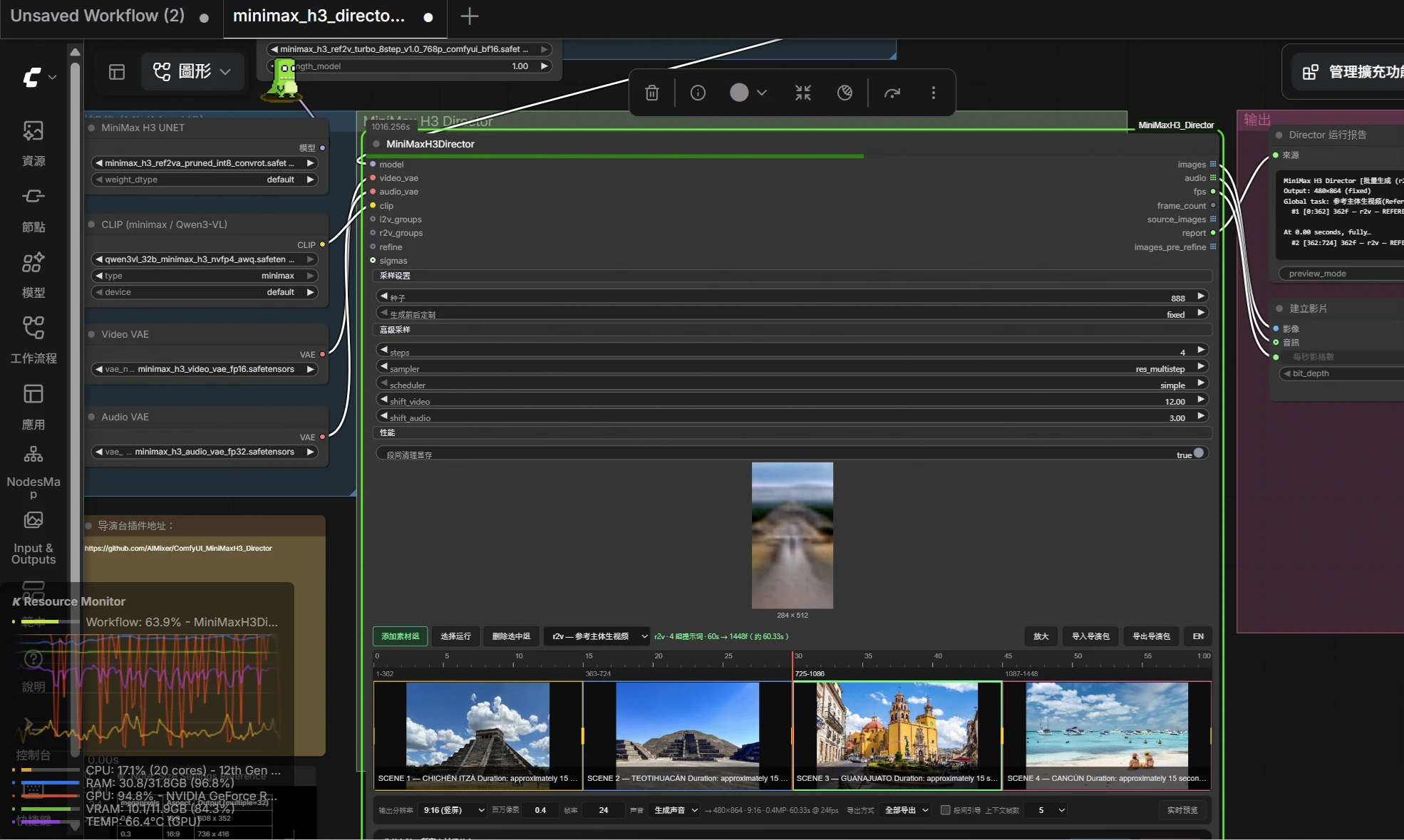Open the 節點 node library panel
This screenshot has height=840, width=1404.
click(x=33, y=209)
